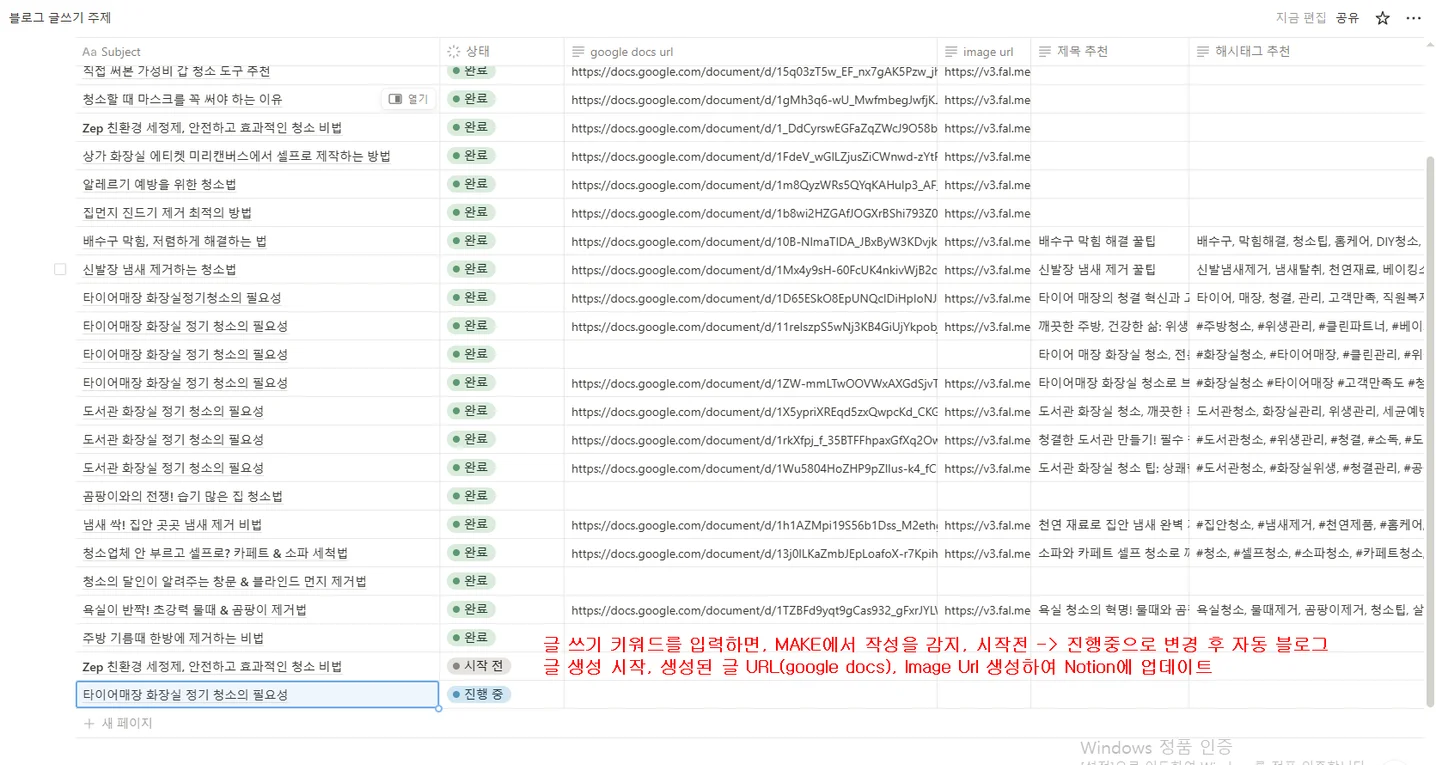1436x765 pixels.
Task: Click hashtags #청소, #셀프청소, #소파청소 cell
Action: coord(1309,553)
